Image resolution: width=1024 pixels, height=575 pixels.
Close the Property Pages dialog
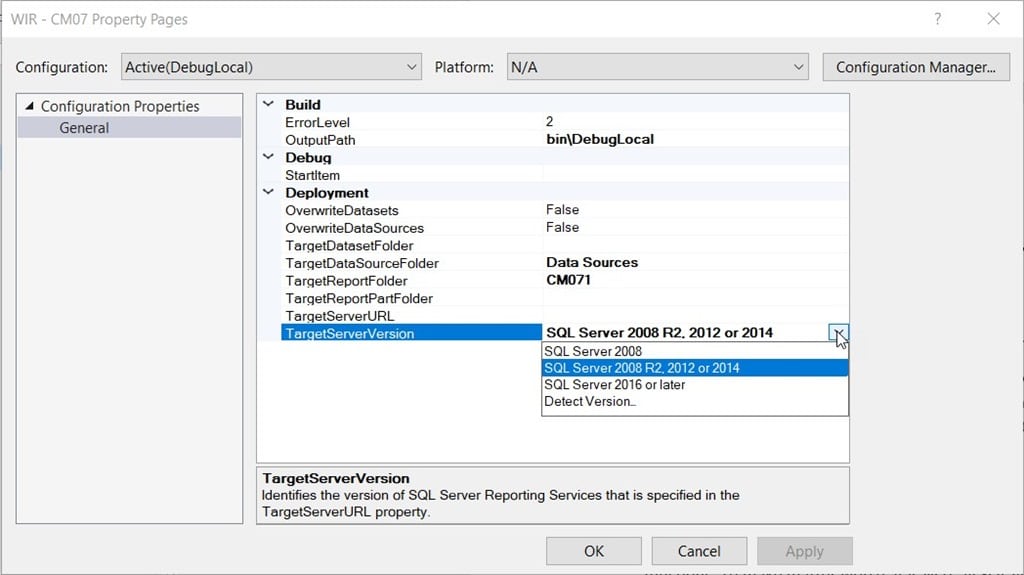pos(993,19)
